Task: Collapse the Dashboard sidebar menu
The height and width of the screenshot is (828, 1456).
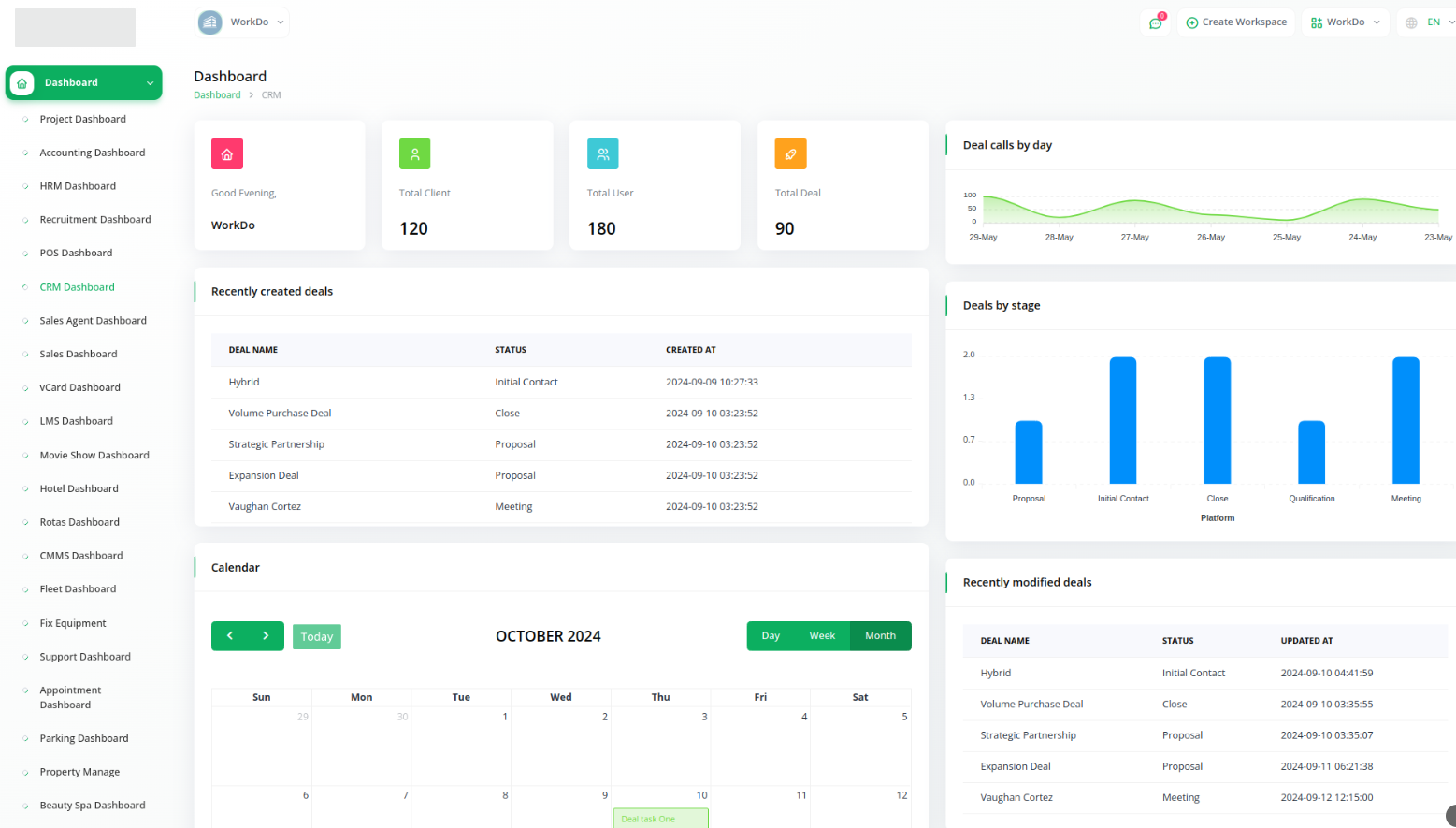Action: [x=150, y=83]
